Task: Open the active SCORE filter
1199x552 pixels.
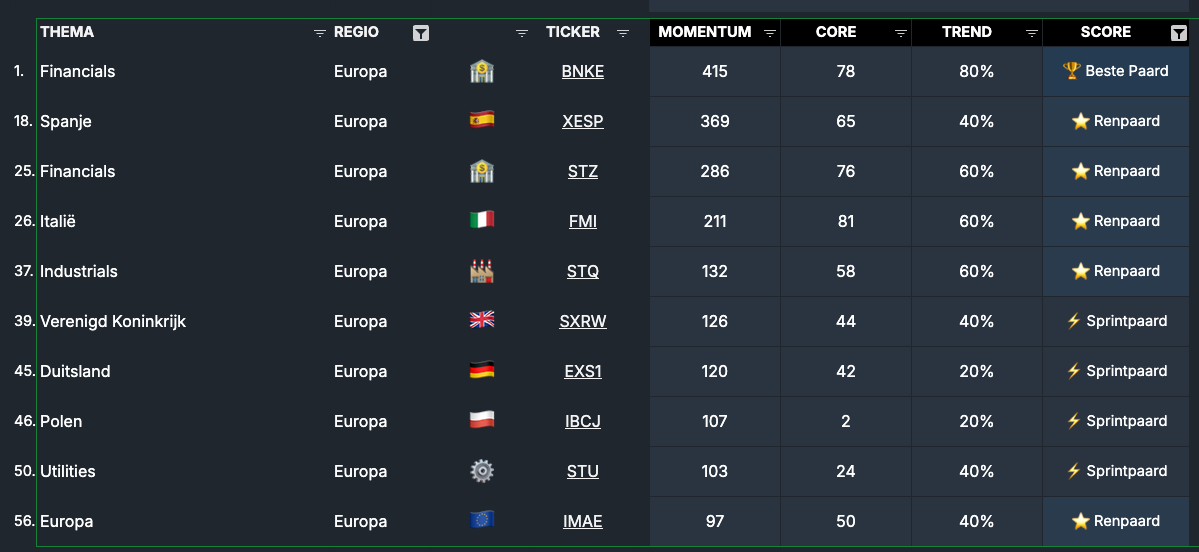Action: [1178, 33]
